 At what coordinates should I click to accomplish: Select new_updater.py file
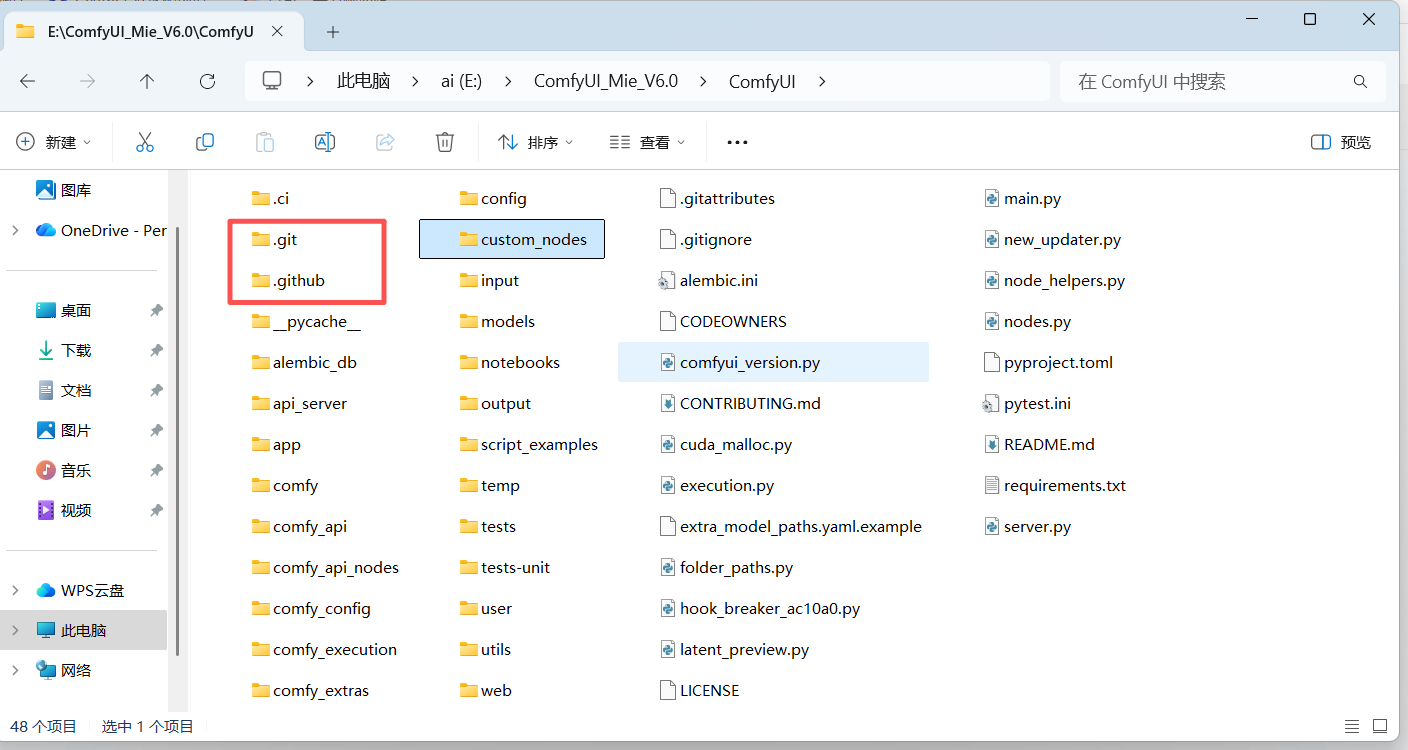click(x=1053, y=239)
